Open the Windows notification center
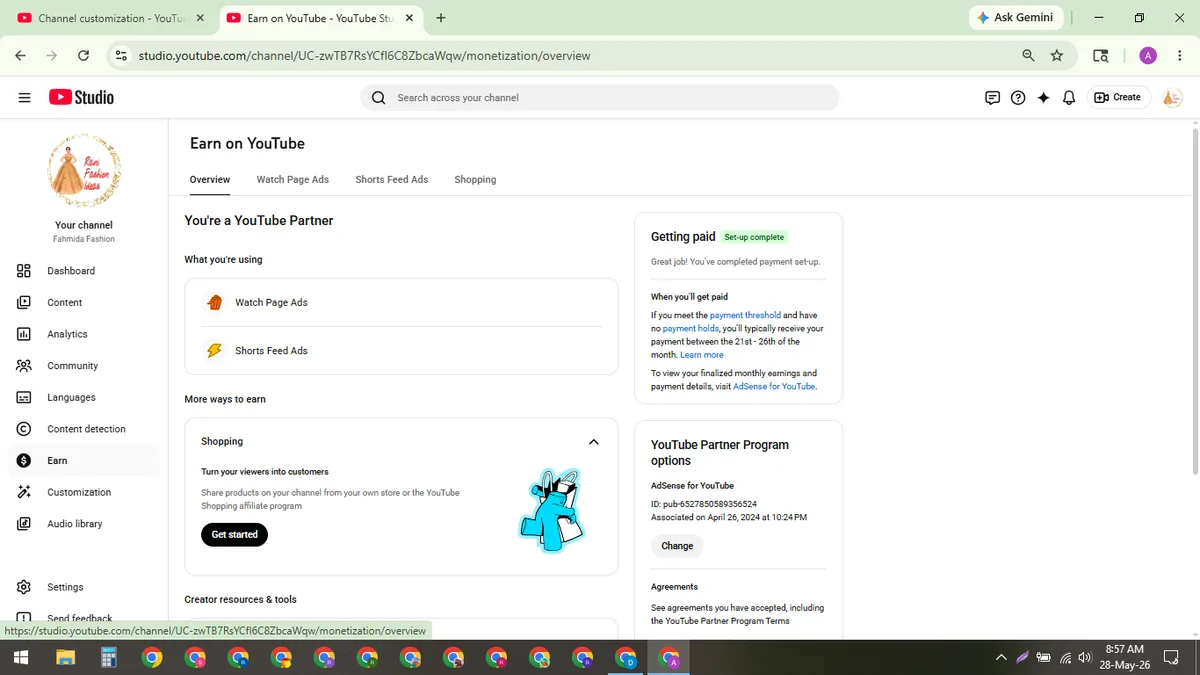1200x675 pixels. (x=1172, y=657)
